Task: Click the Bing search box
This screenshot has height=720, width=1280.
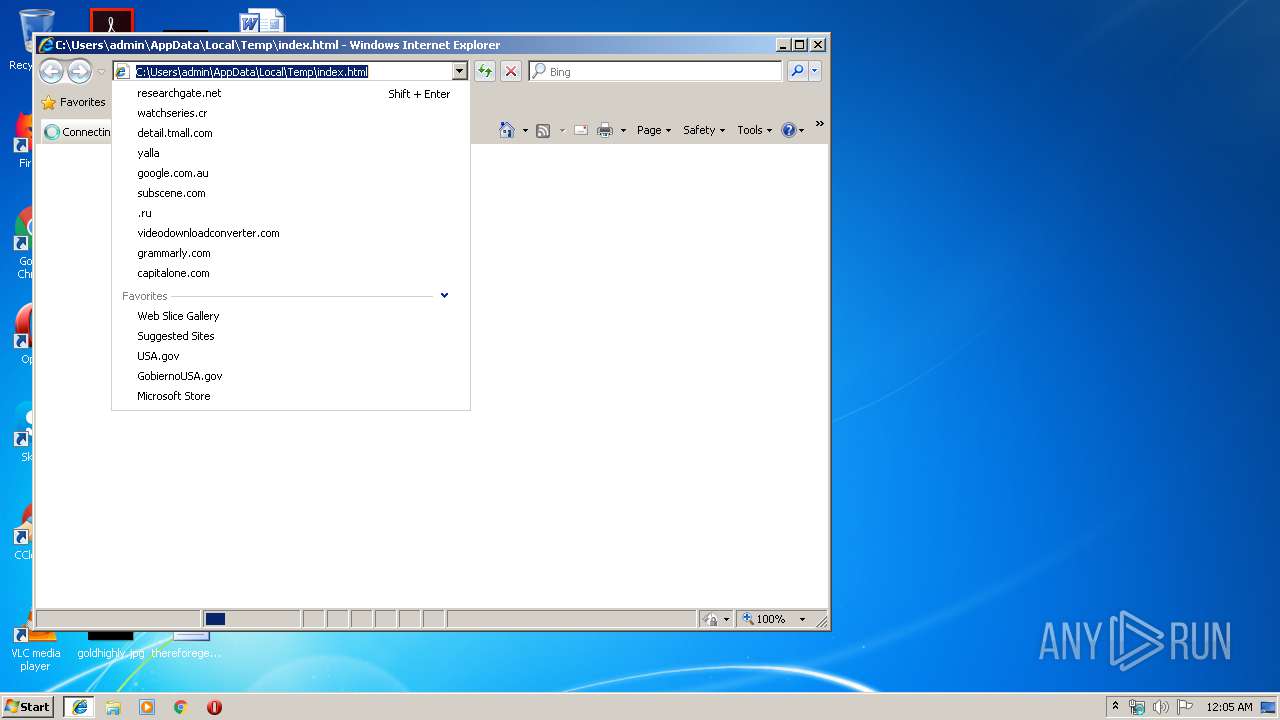Action: 655,71
